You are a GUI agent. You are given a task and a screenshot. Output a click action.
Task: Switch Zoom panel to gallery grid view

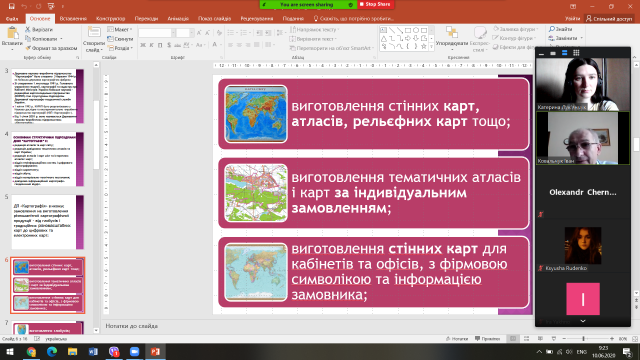tap(576, 53)
